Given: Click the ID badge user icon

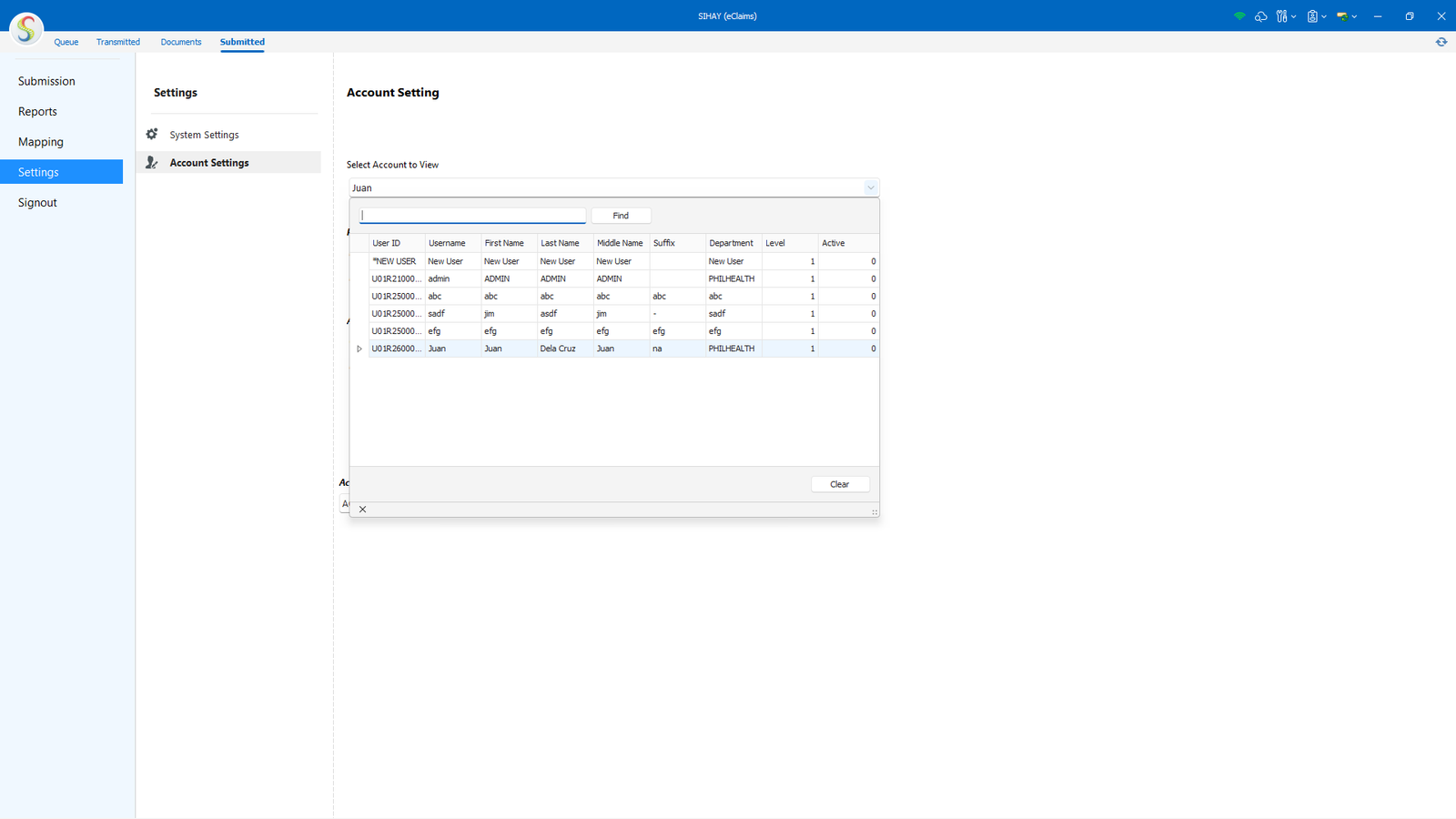Looking at the screenshot, I should 1312,16.
